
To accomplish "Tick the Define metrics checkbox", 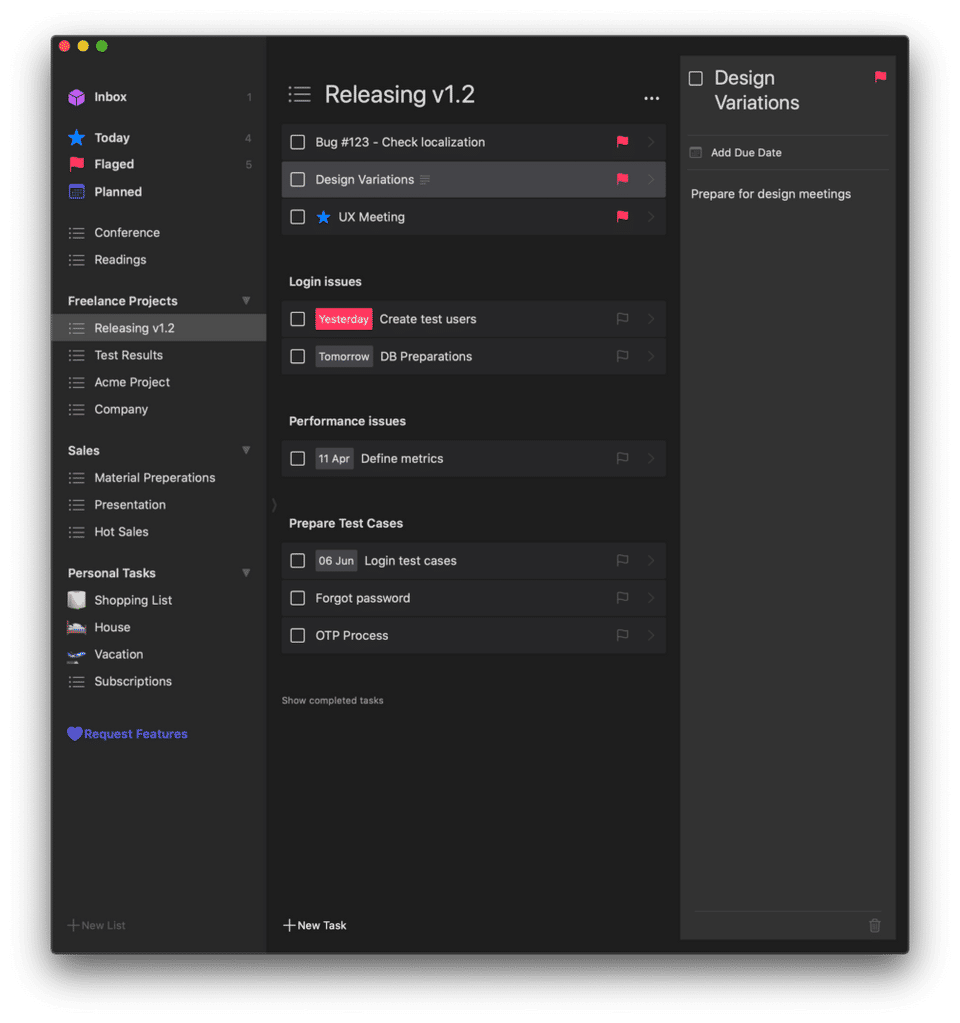I will coord(298,459).
